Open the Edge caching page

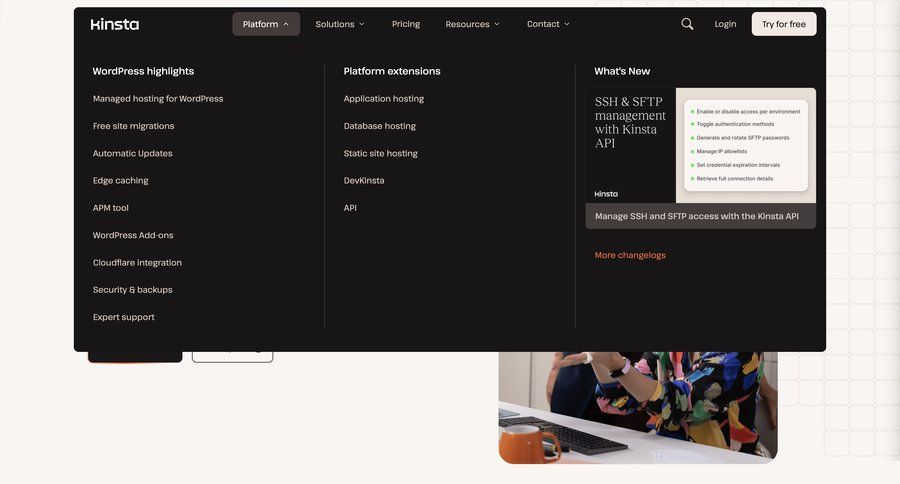(120, 181)
